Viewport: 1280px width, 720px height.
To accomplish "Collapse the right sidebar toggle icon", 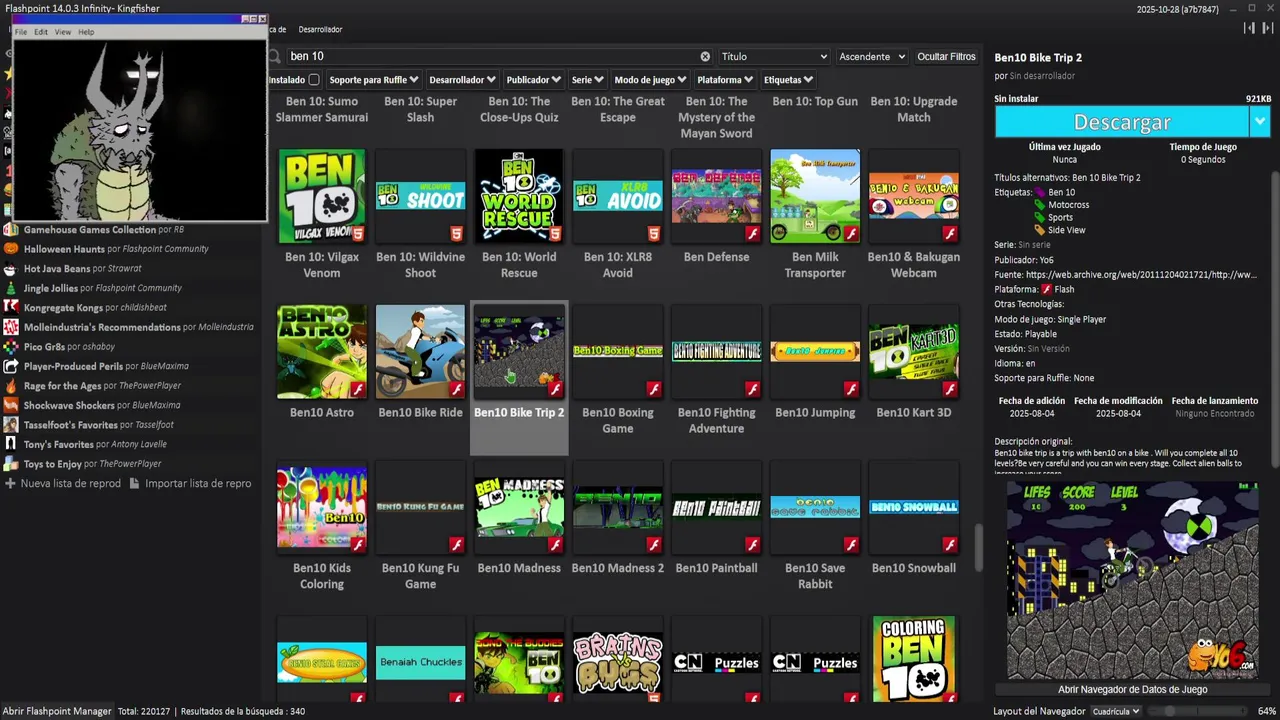I will coord(1267,28).
